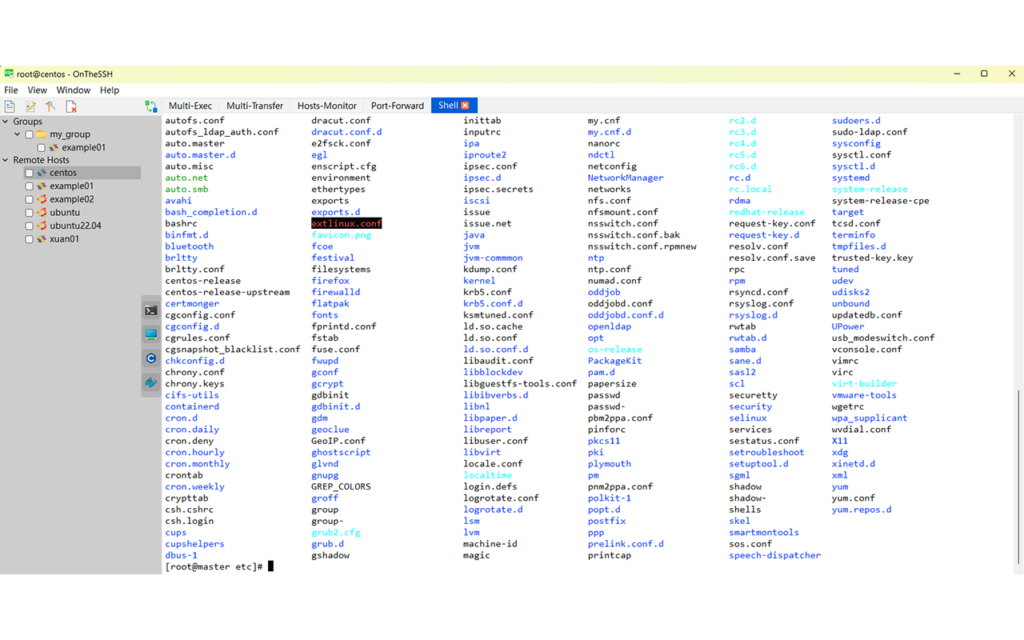1024x640 pixels.
Task: Open the remote desktop monitor icon
Action: click(150, 333)
